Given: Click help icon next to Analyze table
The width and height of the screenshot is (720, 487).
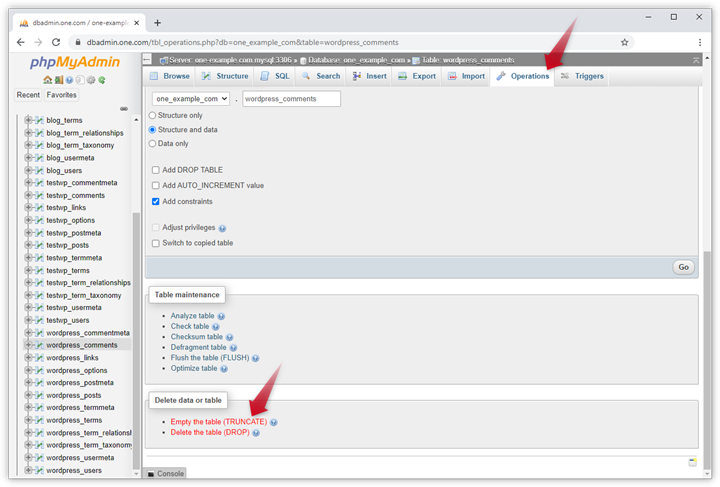Looking at the screenshot, I should [x=221, y=316].
